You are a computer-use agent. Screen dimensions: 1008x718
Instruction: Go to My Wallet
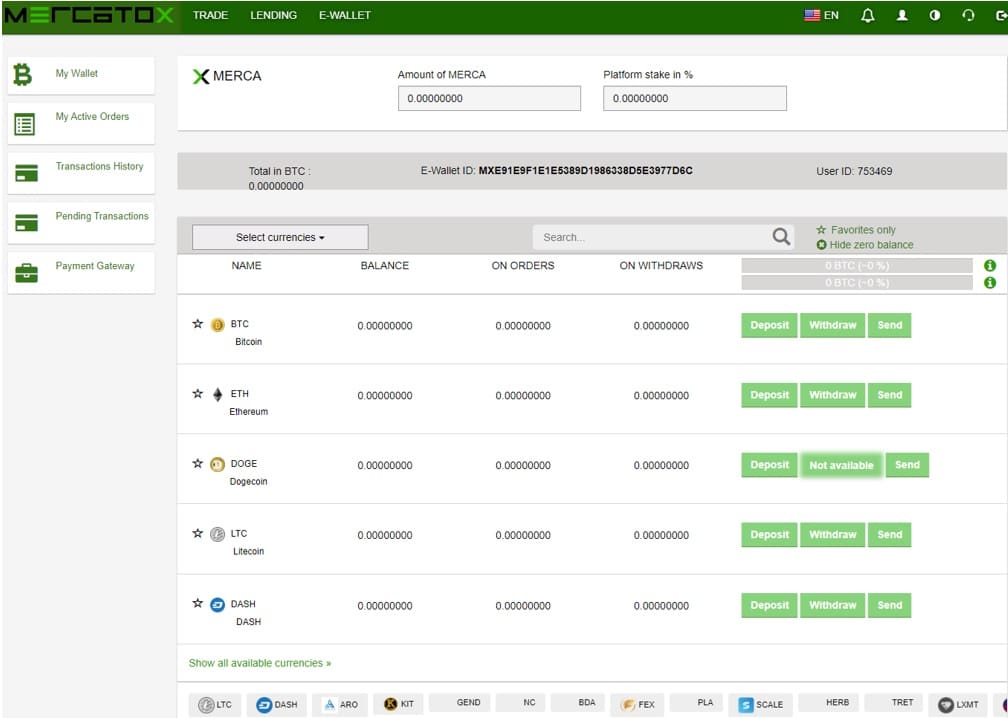(x=81, y=75)
